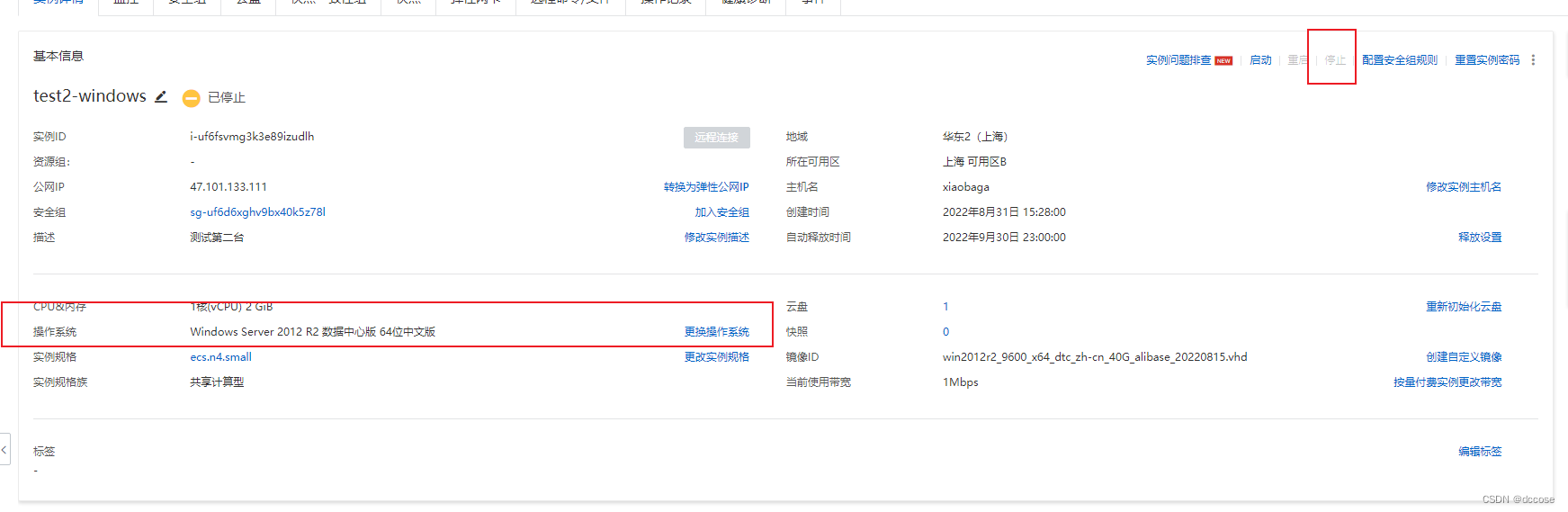Click the Windows Server 2012 R2 OS text
The height and width of the screenshot is (512, 1568).
pos(312,332)
